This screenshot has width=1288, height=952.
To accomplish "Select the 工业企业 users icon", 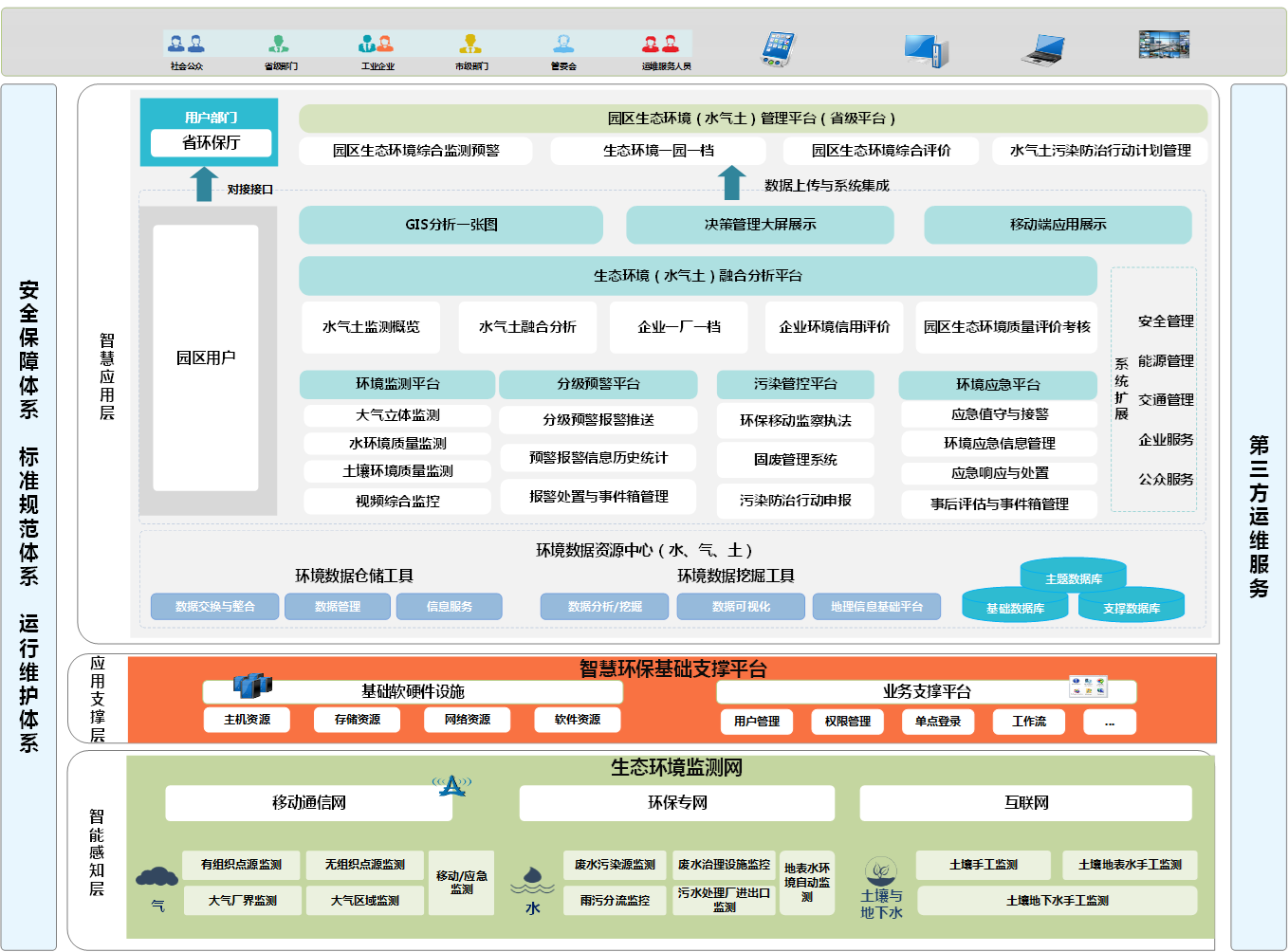I will [x=376, y=44].
